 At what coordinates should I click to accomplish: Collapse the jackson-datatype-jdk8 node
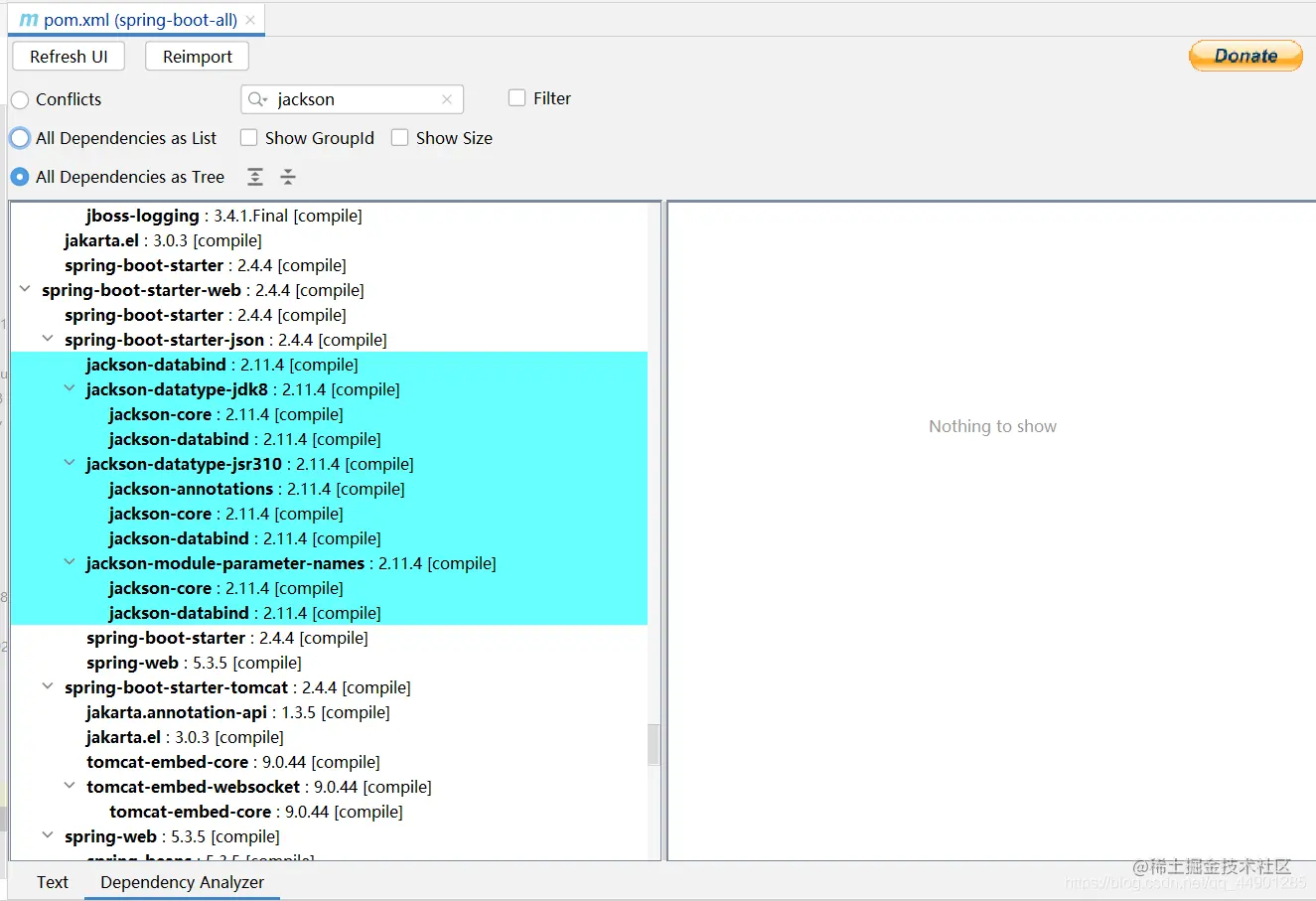pos(70,388)
